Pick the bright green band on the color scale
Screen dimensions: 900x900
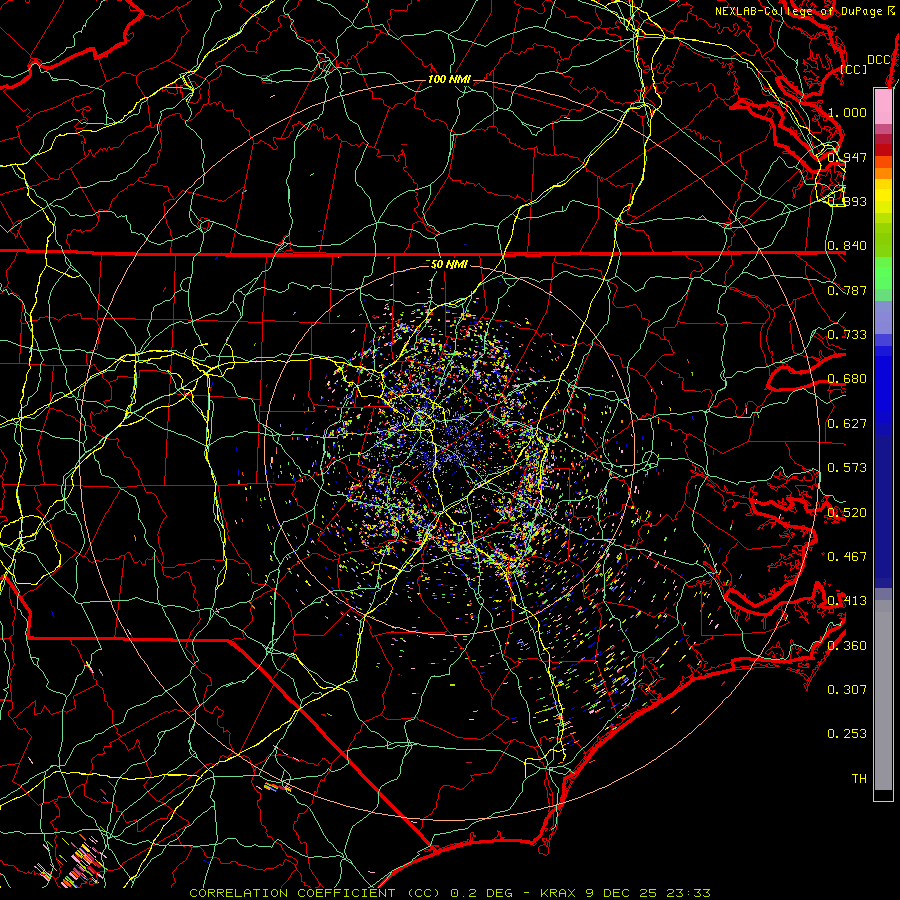coord(883,274)
